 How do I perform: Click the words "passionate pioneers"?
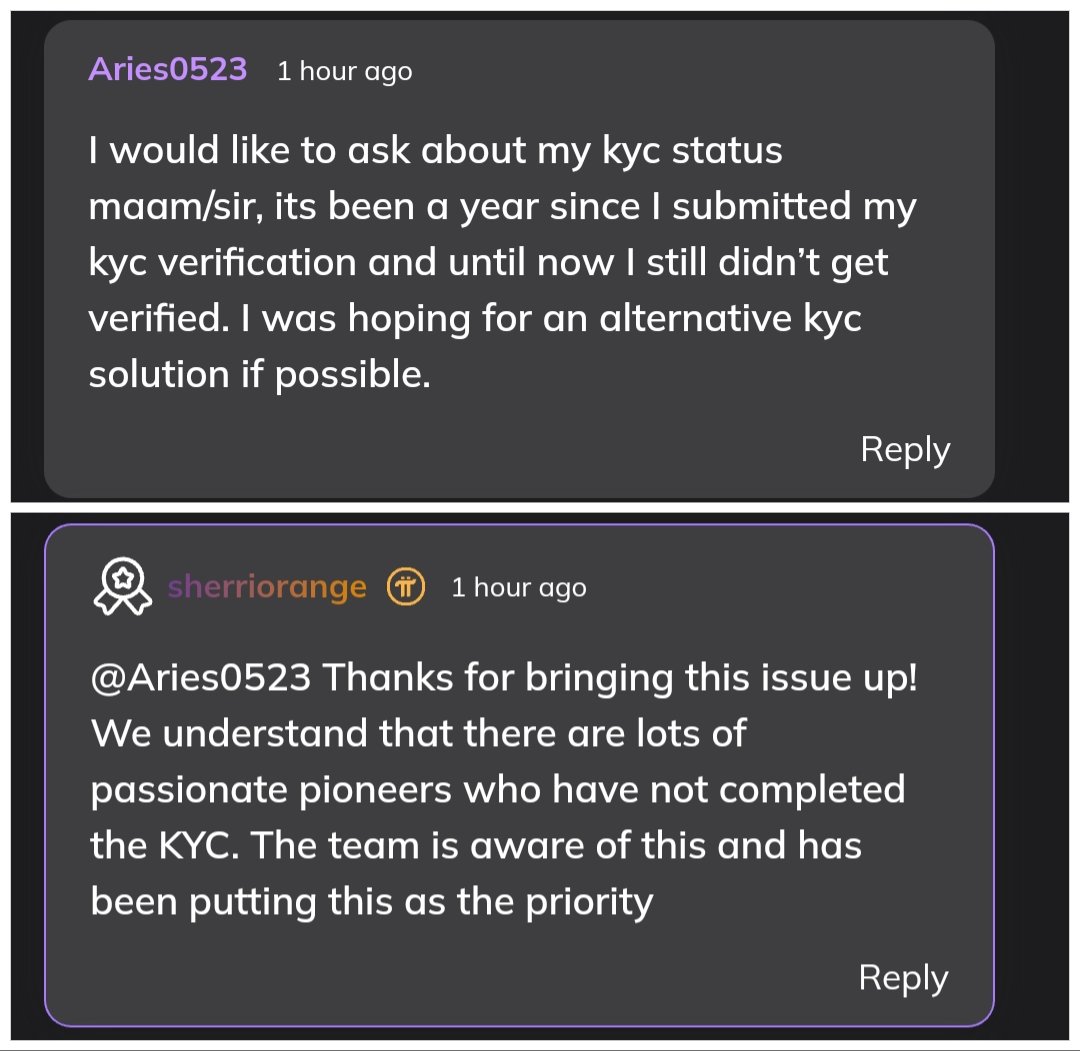[x=271, y=790]
